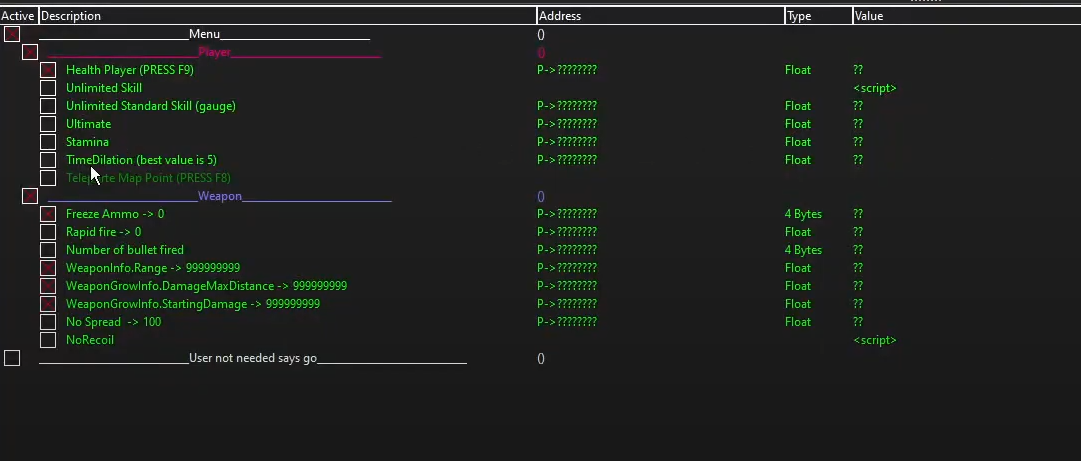Expand the 'User not needed says go' group
Screen dimensions: 1081x461
coord(12,358)
